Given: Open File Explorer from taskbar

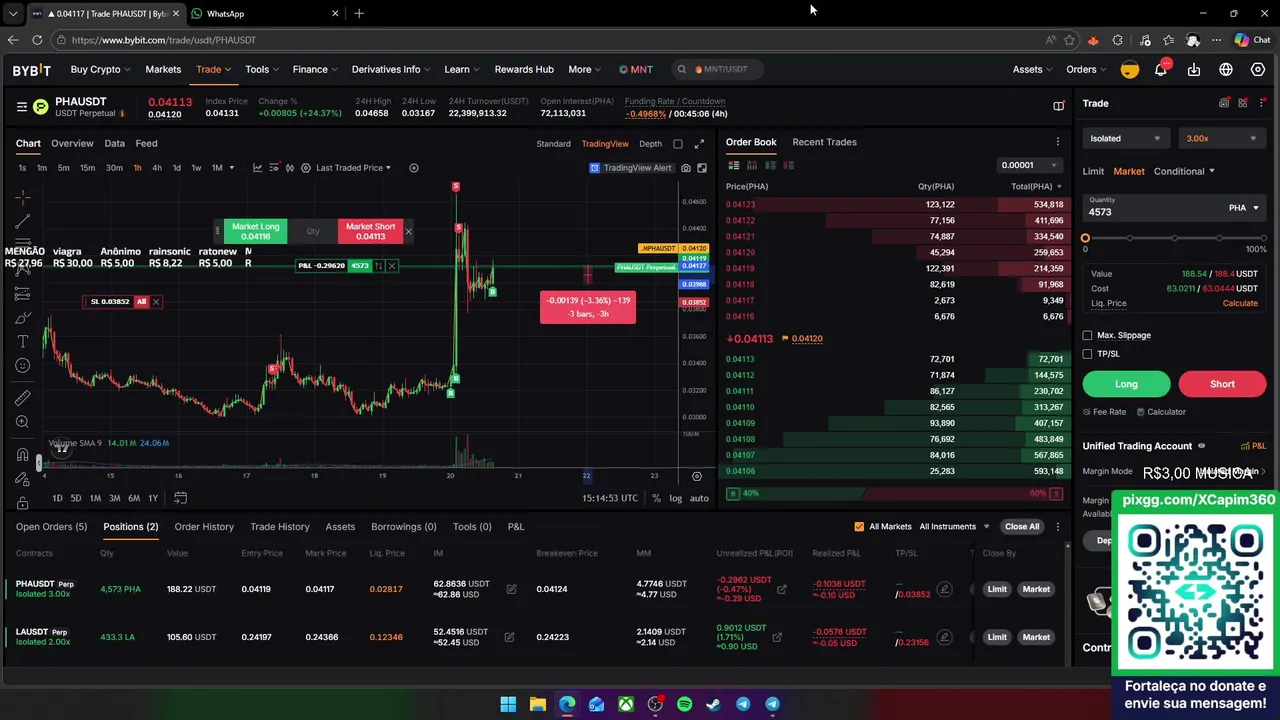Looking at the screenshot, I should coord(537,704).
